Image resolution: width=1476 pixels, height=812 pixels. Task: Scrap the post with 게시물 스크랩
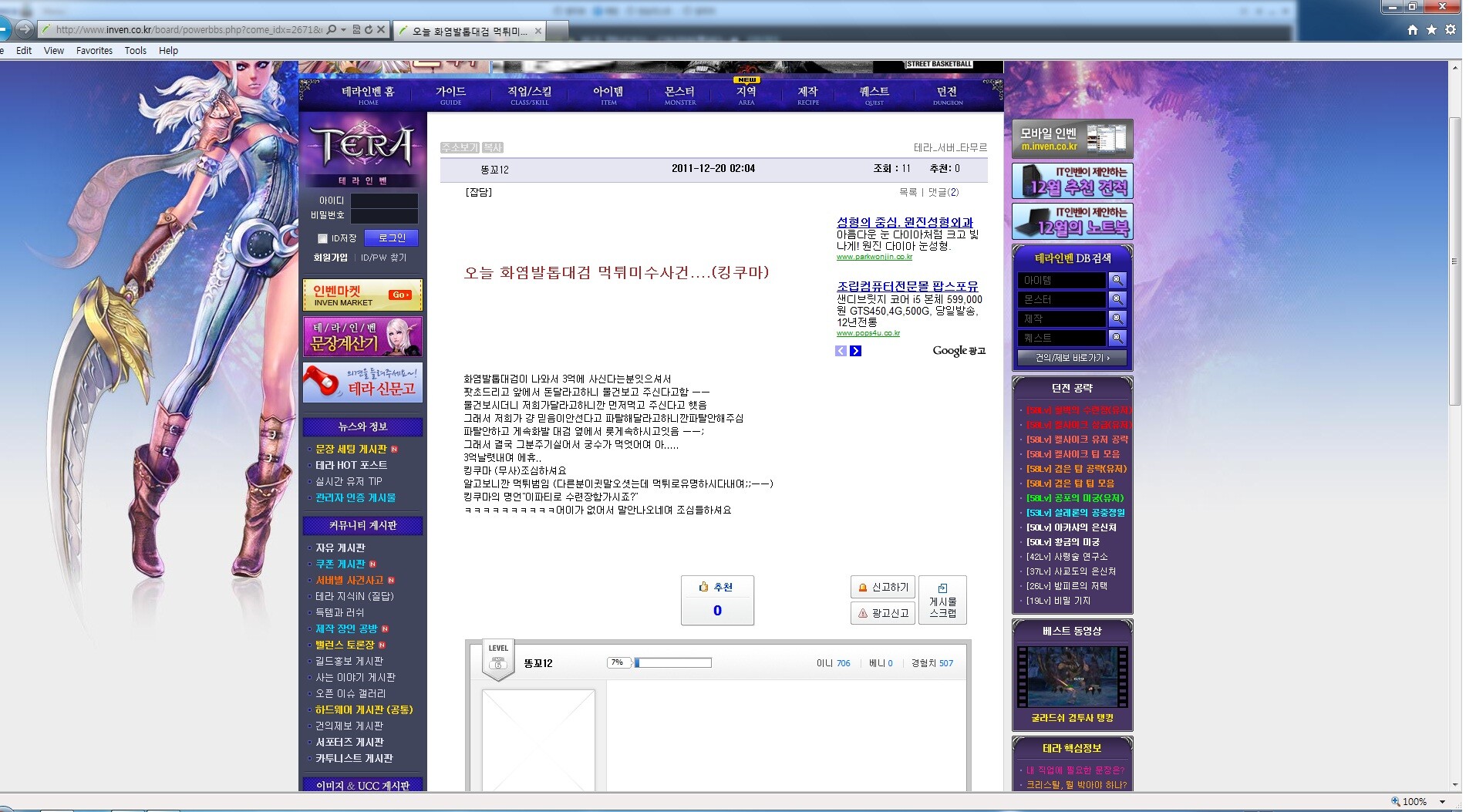click(942, 600)
